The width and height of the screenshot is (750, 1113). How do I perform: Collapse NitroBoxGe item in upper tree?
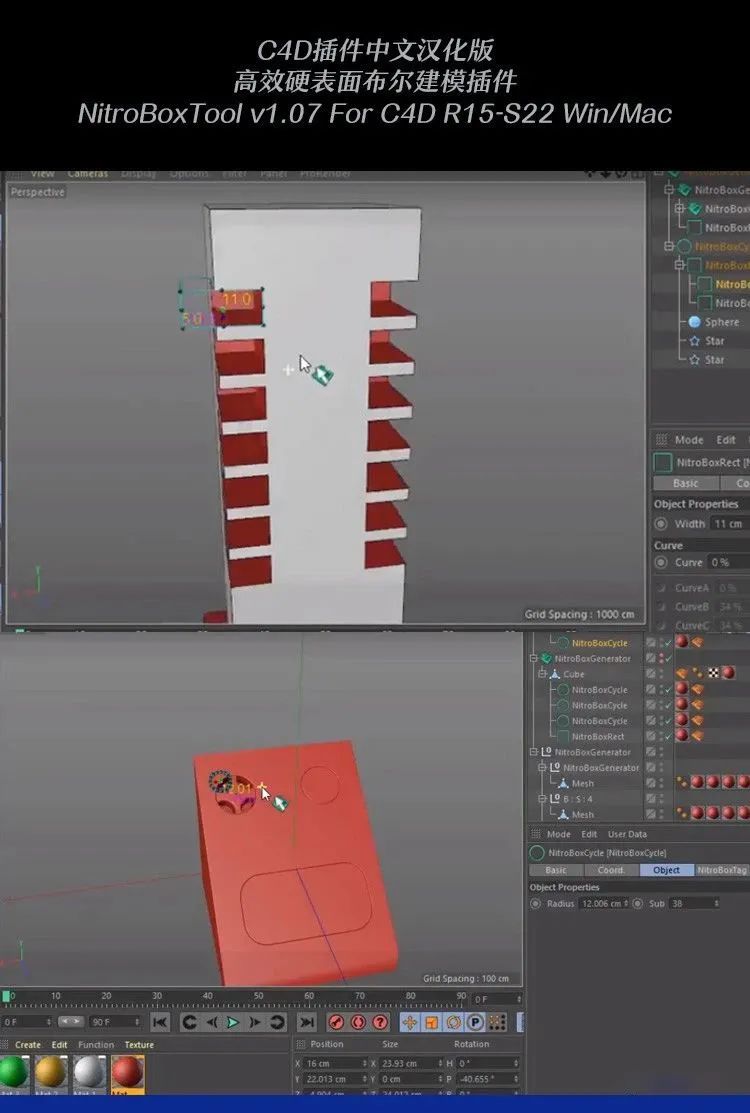click(668, 190)
